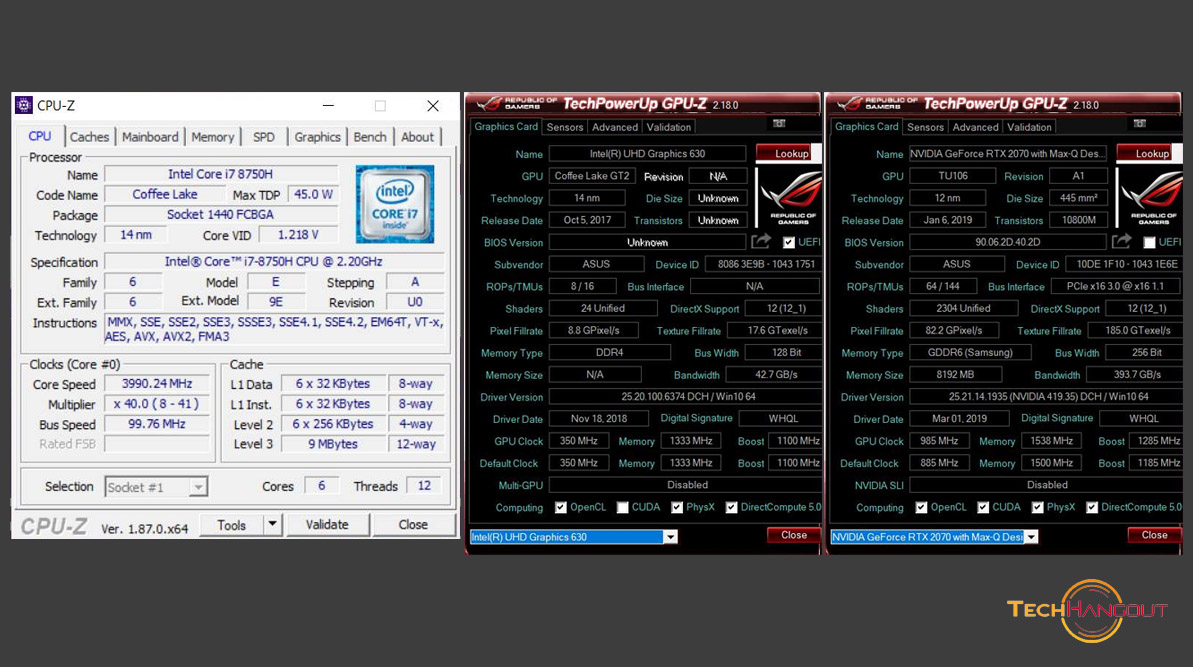
Task: Click the Bus Speed value "99.76 MHz"
Action: [x=157, y=424]
